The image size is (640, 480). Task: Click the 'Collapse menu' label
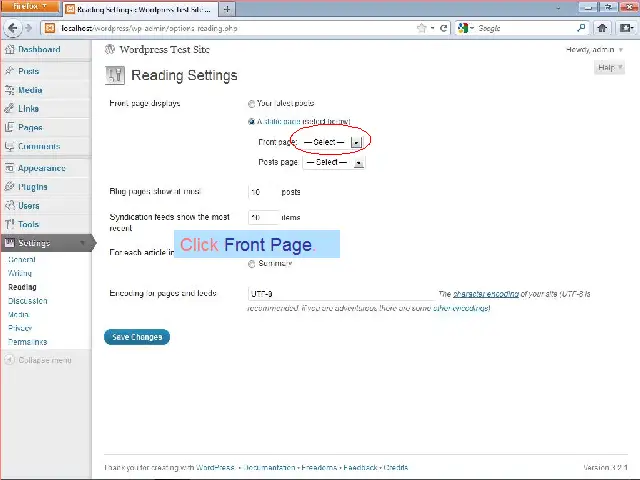tap(45, 360)
